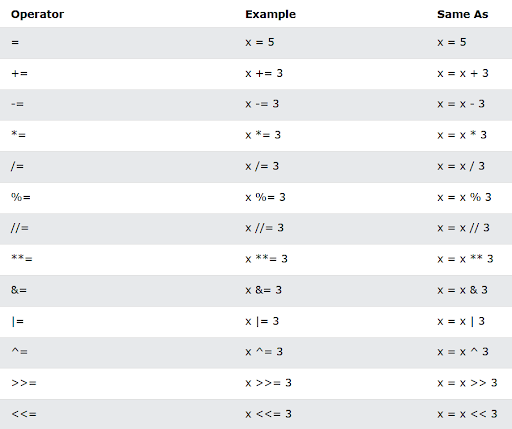This screenshot has height=429, width=512.
Task: Click the text x = x // 3
Action: (463, 228)
